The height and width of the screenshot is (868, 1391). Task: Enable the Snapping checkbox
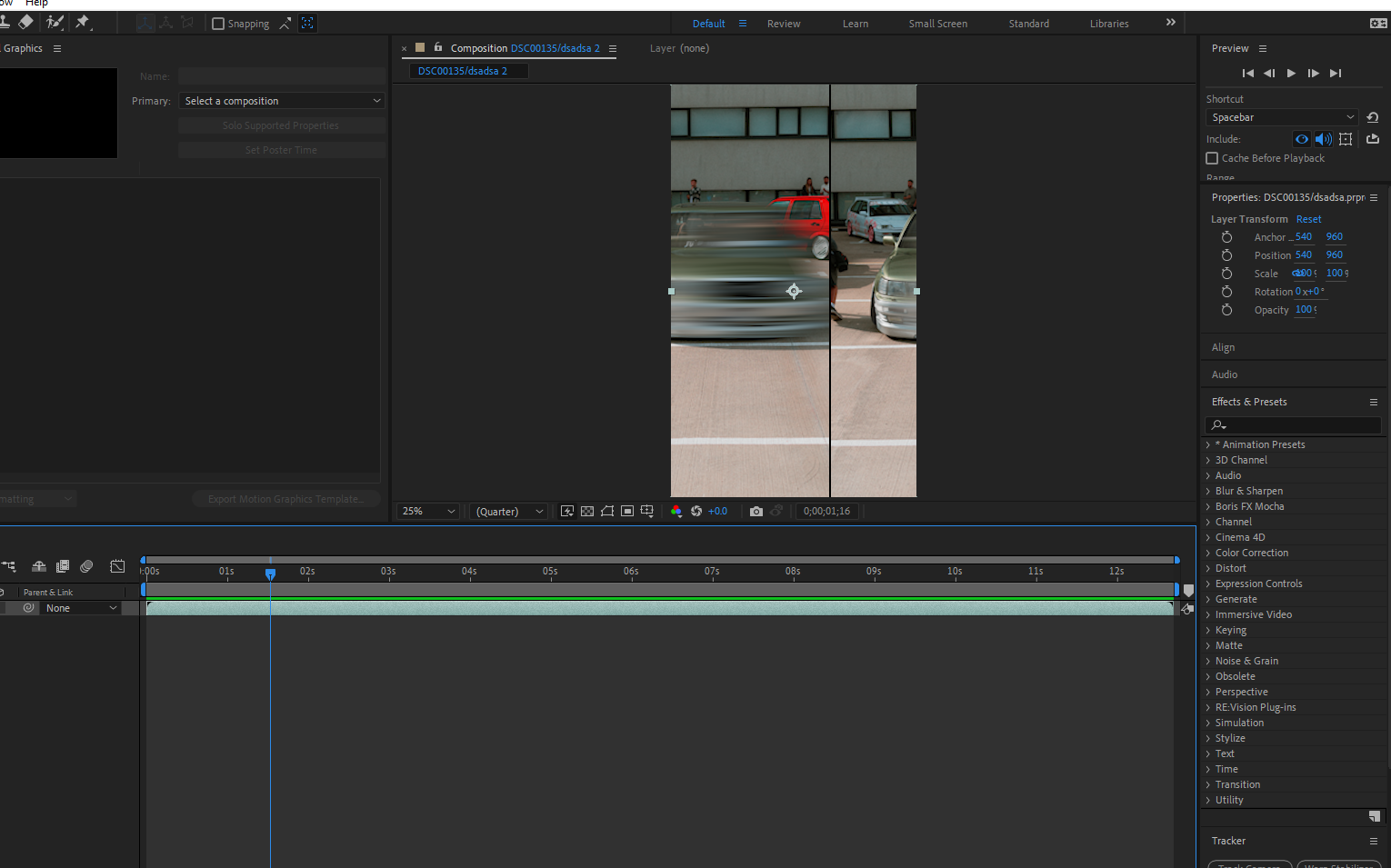tap(218, 23)
